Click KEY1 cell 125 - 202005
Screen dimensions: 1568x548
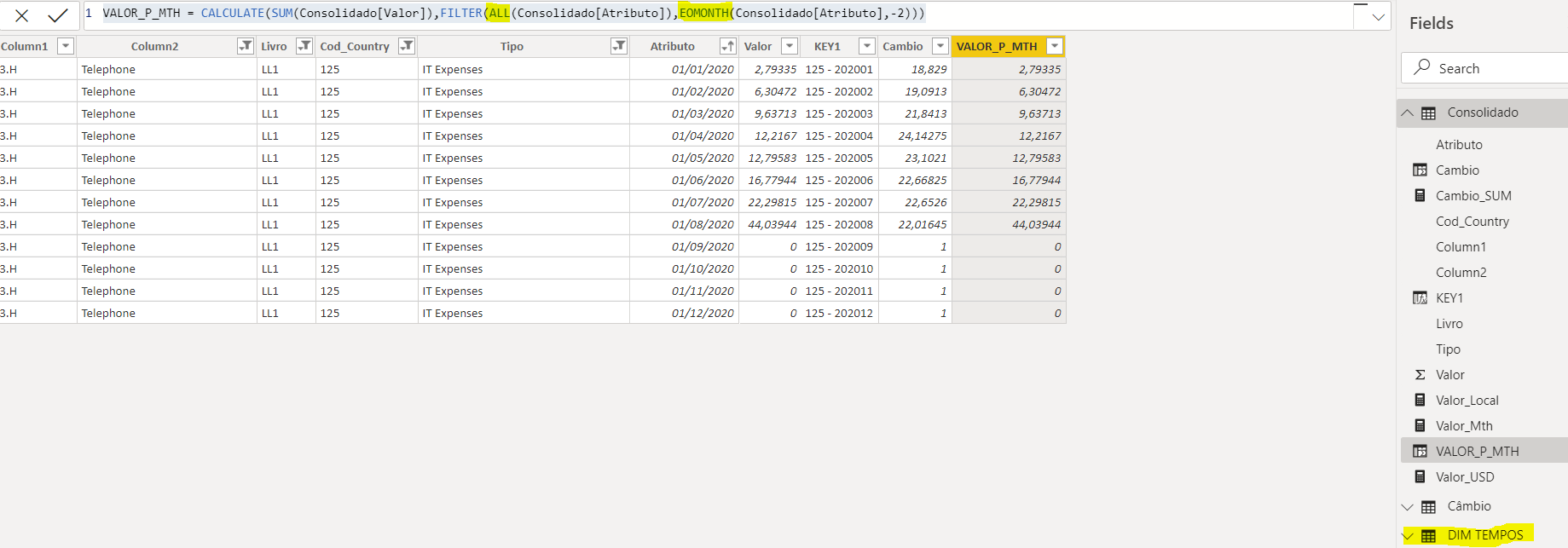839,158
